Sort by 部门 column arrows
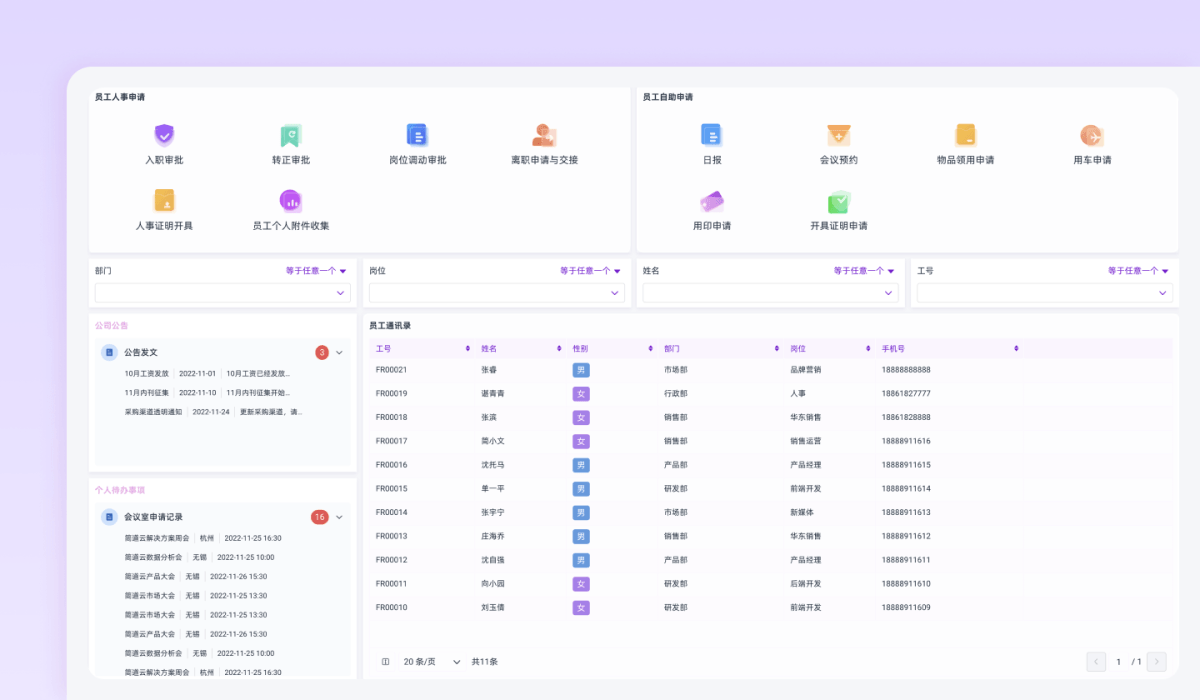Viewport: 1200px width, 700px height. [x=777, y=349]
